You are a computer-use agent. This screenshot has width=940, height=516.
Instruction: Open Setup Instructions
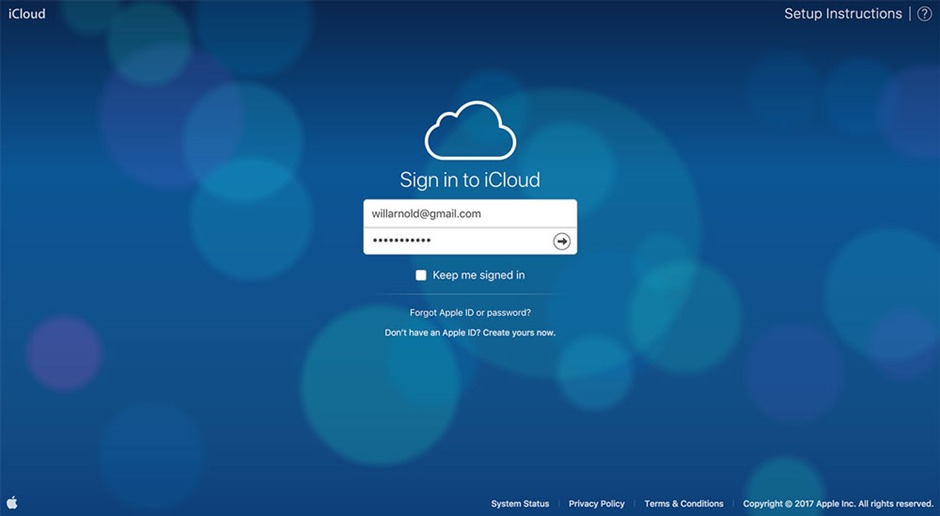pyautogui.click(x=842, y=14)
